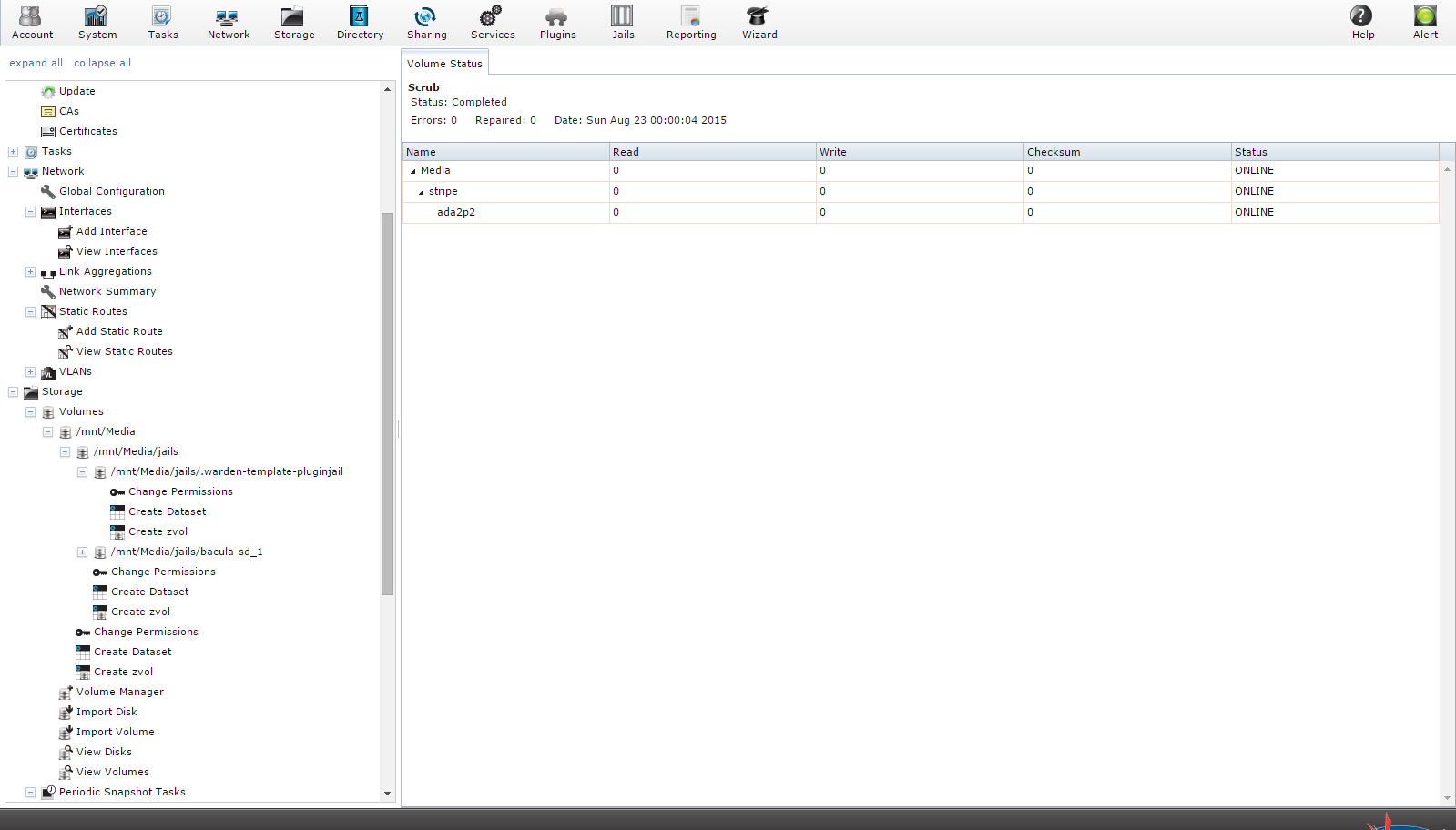The width and height of the screenshot is (1456, 830).
Task: Expand the Link Aggregations node
Action: pos(31,271)
